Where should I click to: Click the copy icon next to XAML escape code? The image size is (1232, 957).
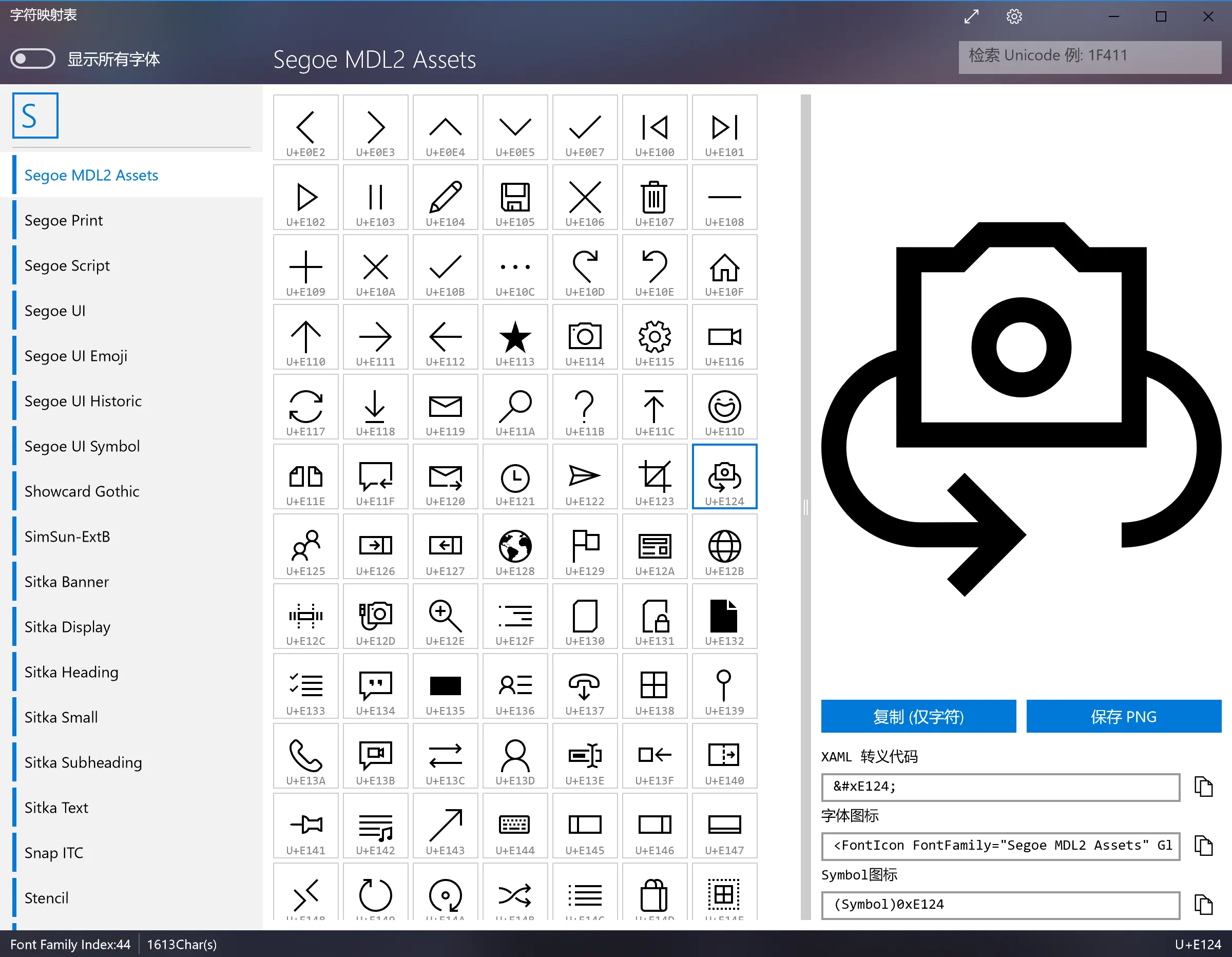[x=1203, y=787]
